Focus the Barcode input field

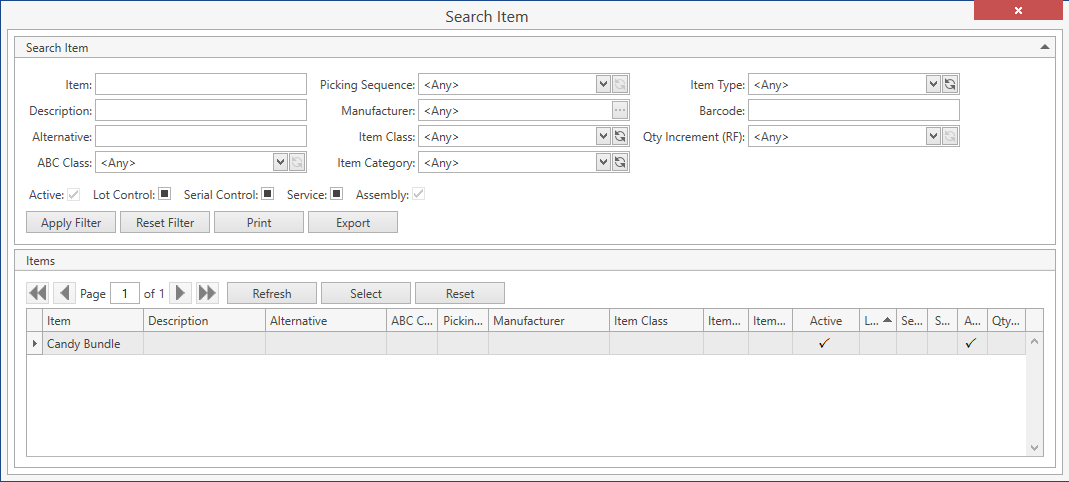click(854, 110)
